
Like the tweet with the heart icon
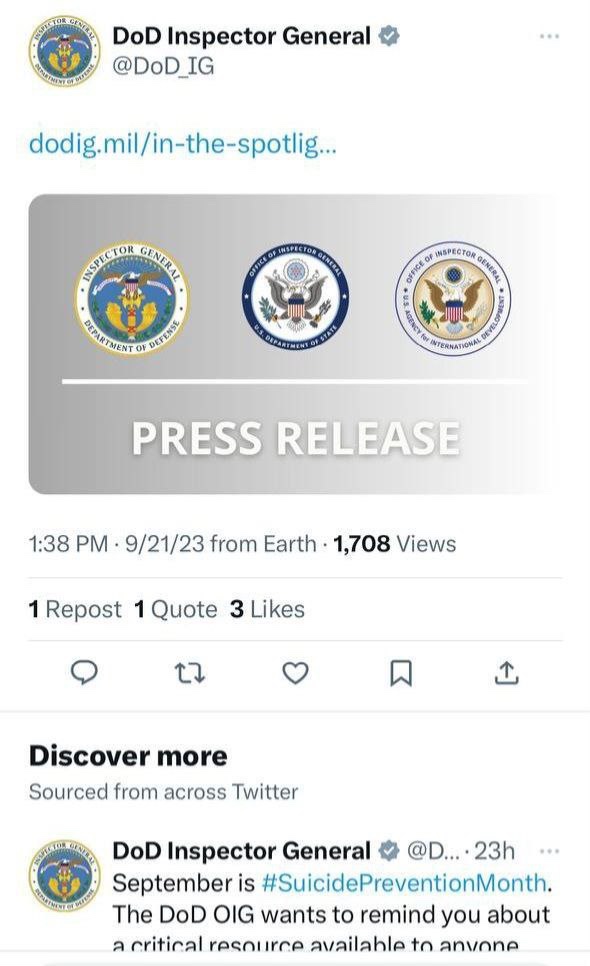pyautogui.click(x=295, y=673)
